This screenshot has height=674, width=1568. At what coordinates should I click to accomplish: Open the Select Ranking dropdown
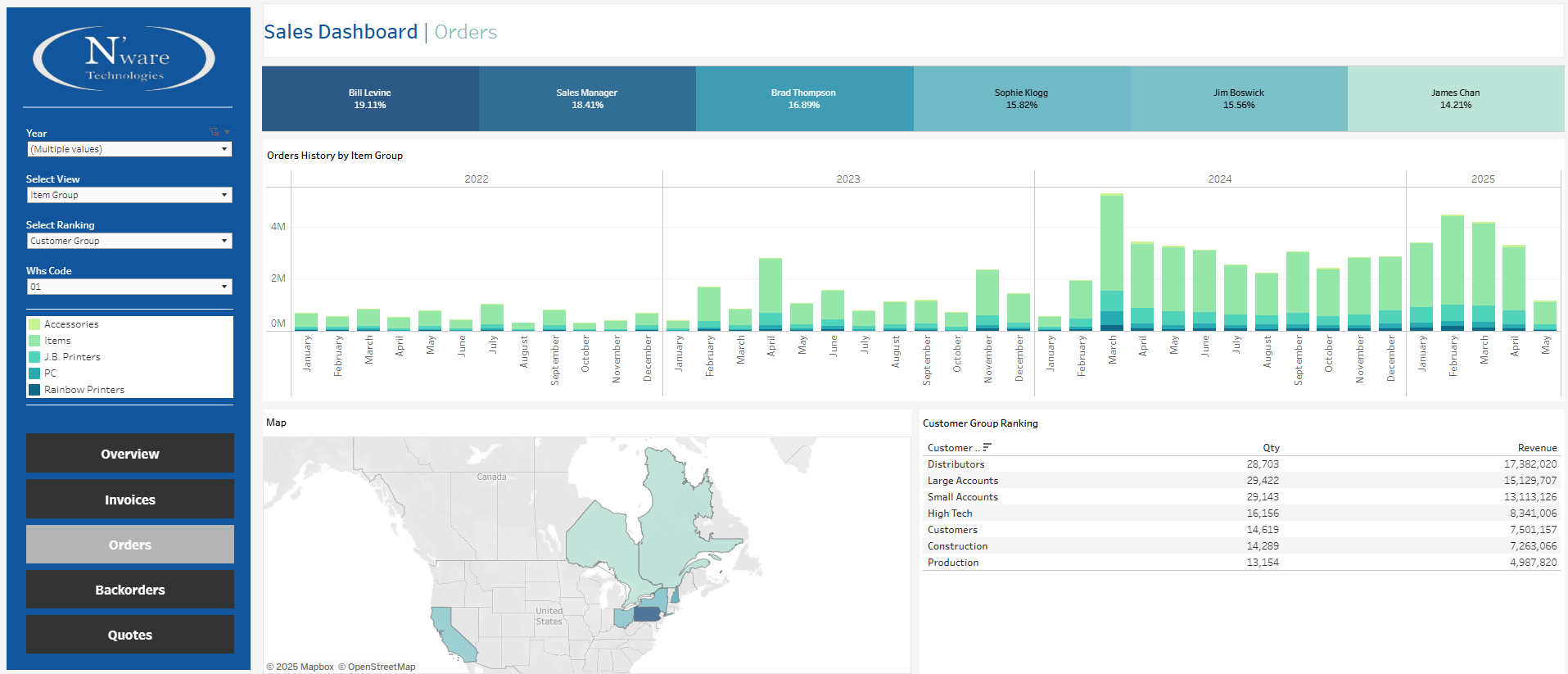click(129, 241)
